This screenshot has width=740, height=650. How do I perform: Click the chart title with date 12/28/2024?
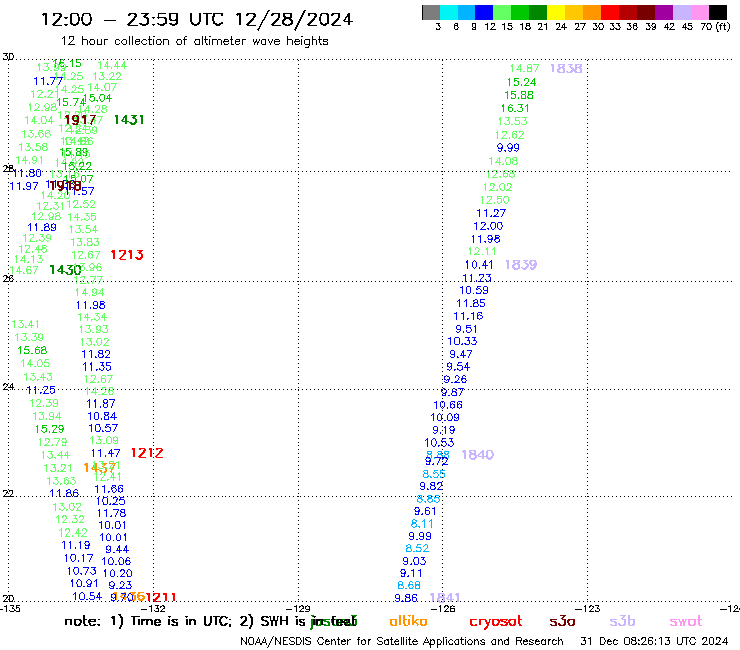197,19
